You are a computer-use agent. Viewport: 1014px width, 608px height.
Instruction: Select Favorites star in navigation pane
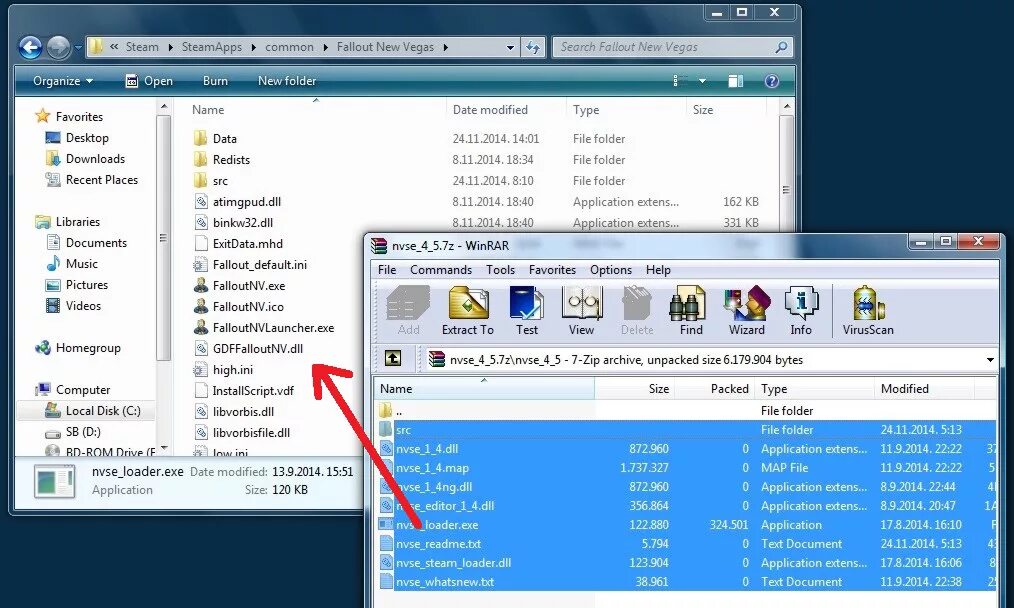coord(43,116)
